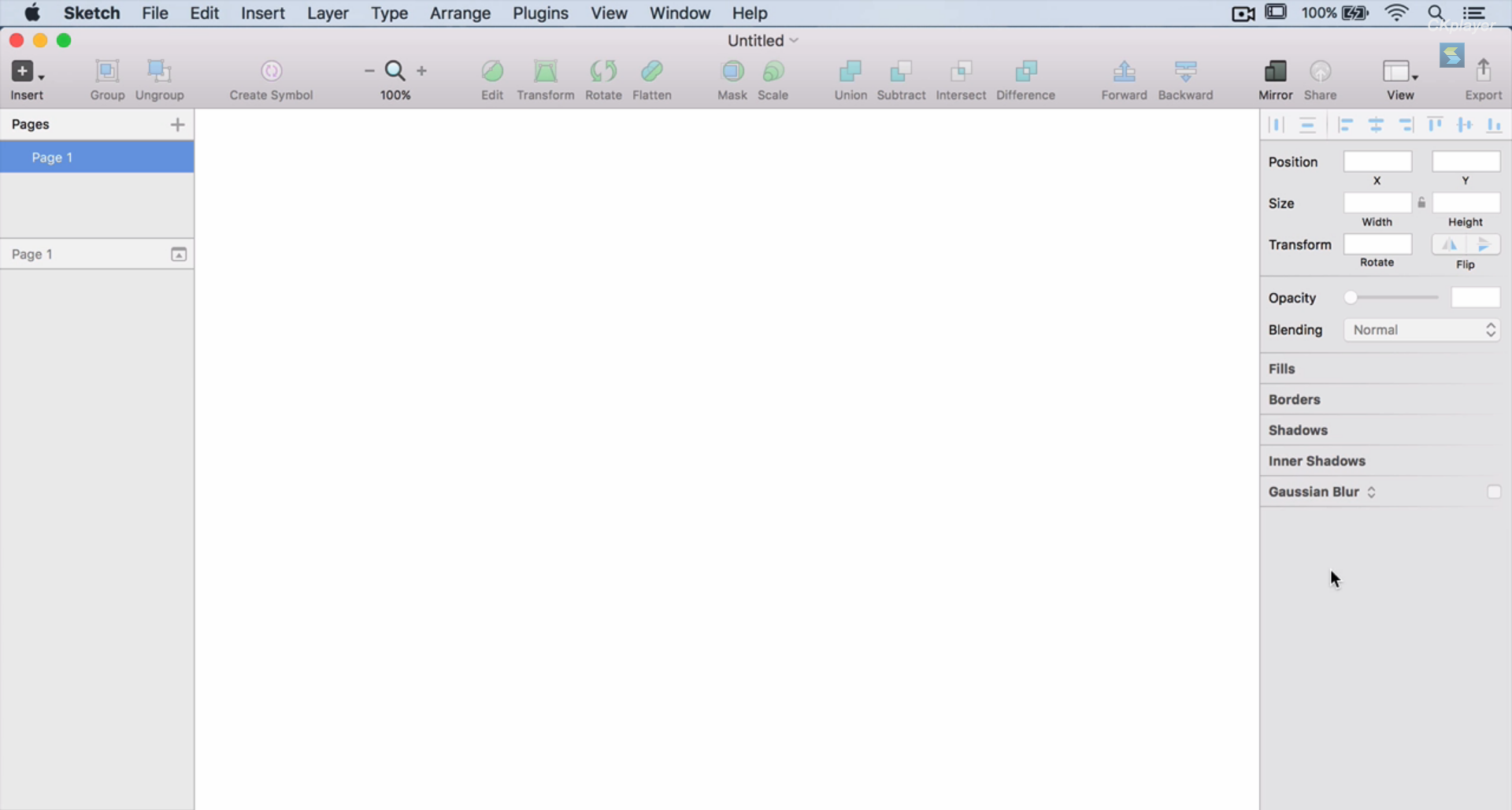
Task: Click the Inner Shadows section header
Action: [1317, 461]
